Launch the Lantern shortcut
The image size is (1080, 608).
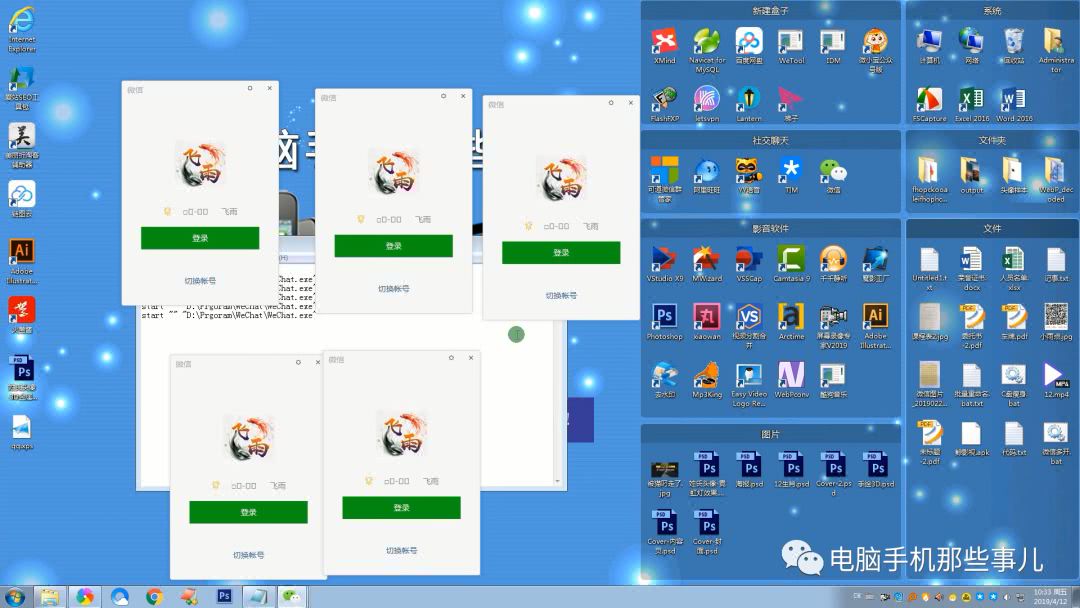pyautogui.click(x=749, y=99)
